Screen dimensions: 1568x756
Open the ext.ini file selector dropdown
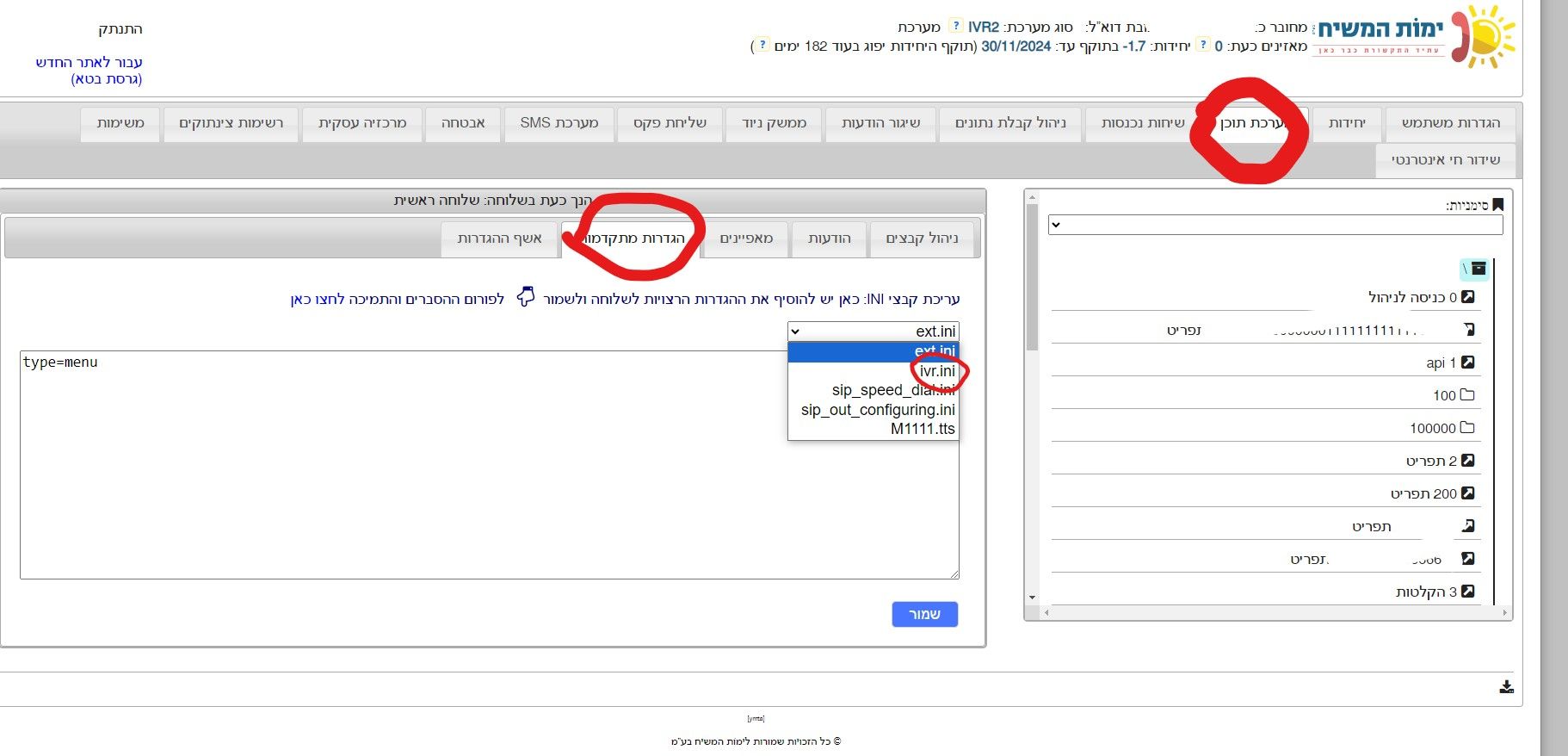873,332
